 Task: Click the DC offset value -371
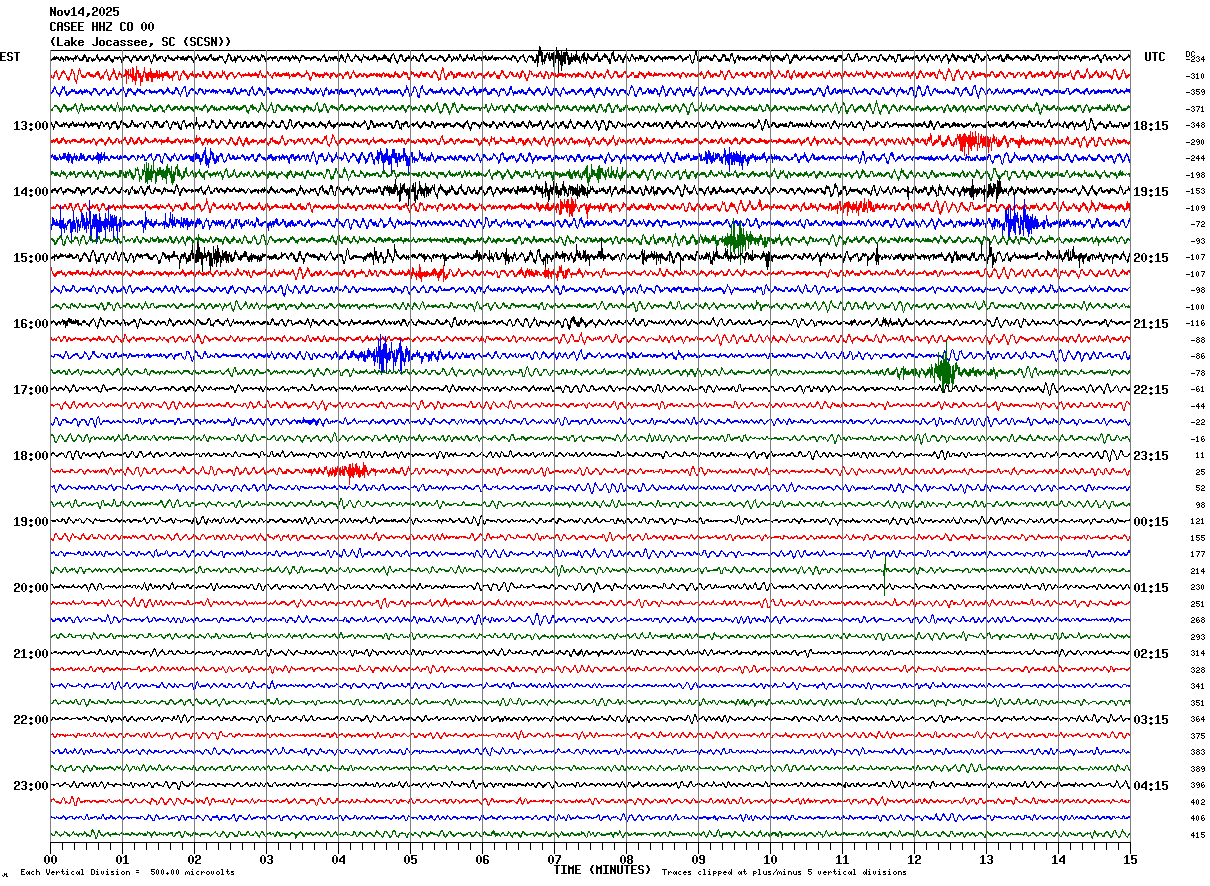(x=1195, y=109)
